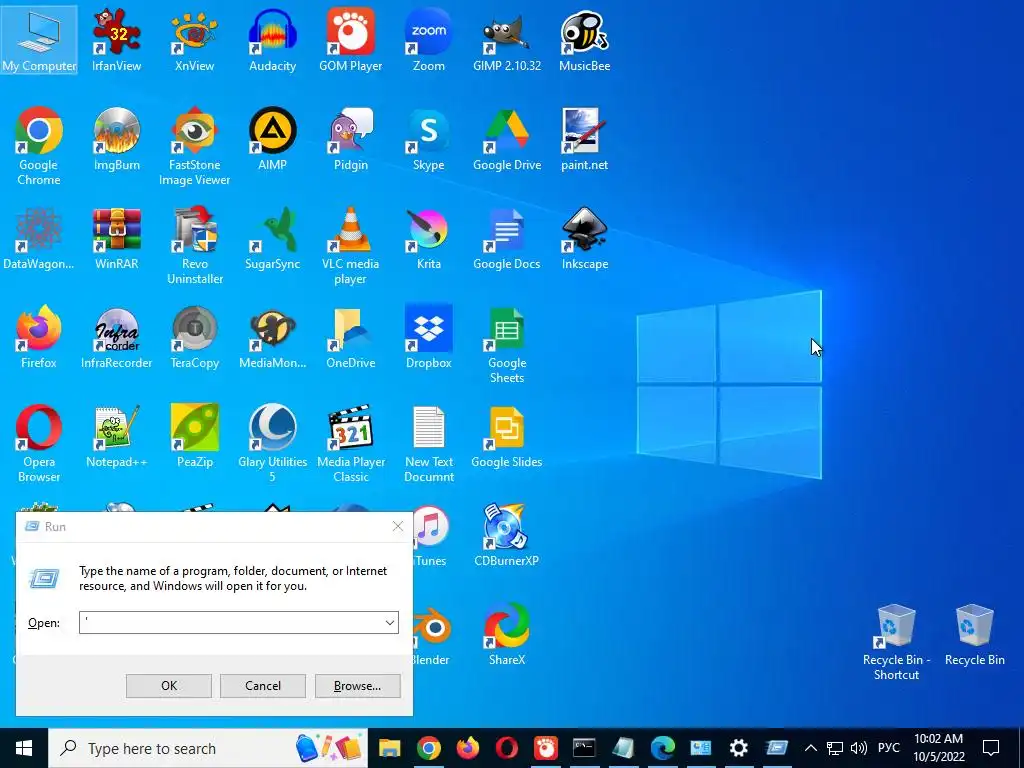1024x768 pixels.
Task: Select the Pidgin desktop shortcut
Action: coord(351,138)
